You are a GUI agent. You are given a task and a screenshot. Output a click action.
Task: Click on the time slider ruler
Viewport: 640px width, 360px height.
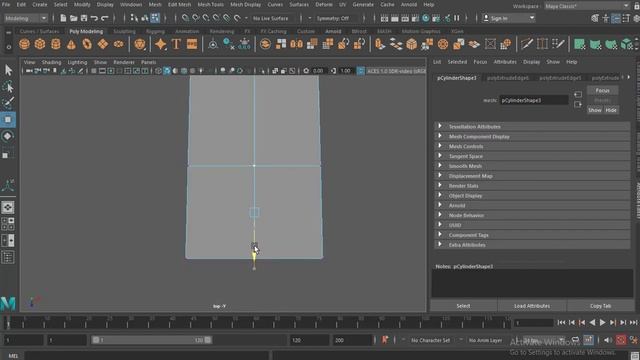click(x=257, y=322)
